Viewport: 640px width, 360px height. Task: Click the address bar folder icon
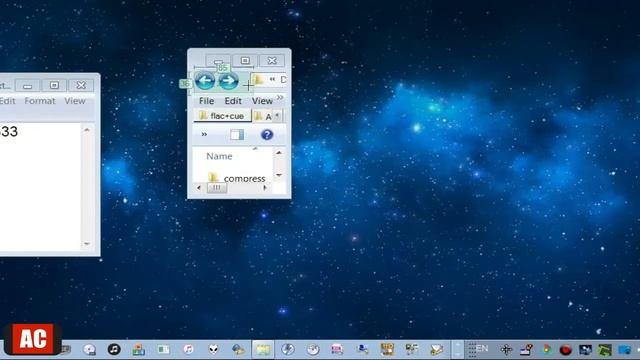(258, 79)
